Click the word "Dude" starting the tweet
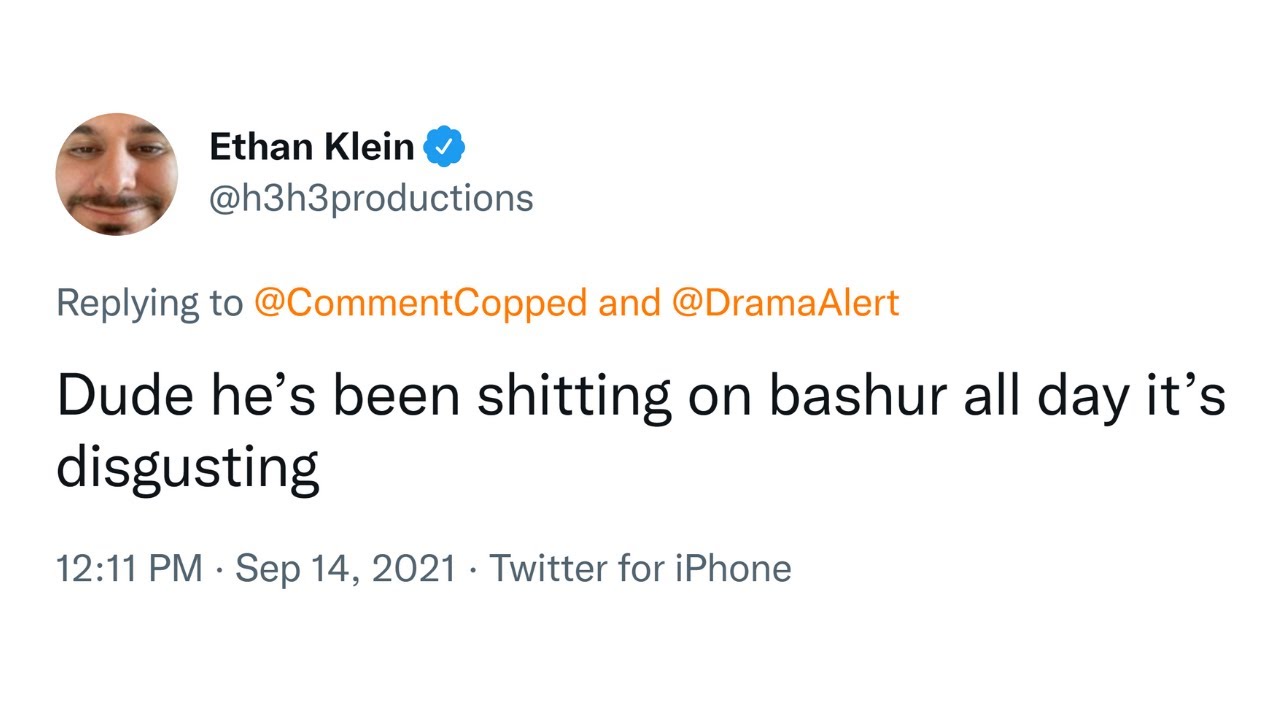This screenshot has width=1280, height=720. [x=112, y=397]
